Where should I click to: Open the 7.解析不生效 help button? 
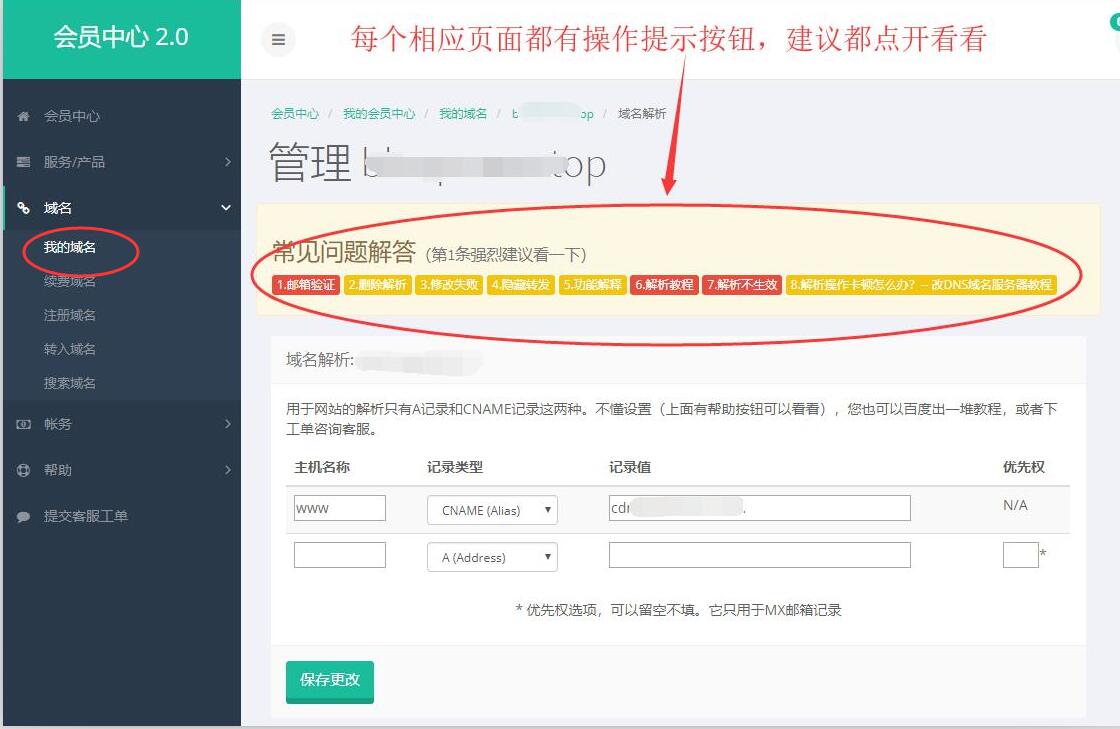[x=742, y=285]
